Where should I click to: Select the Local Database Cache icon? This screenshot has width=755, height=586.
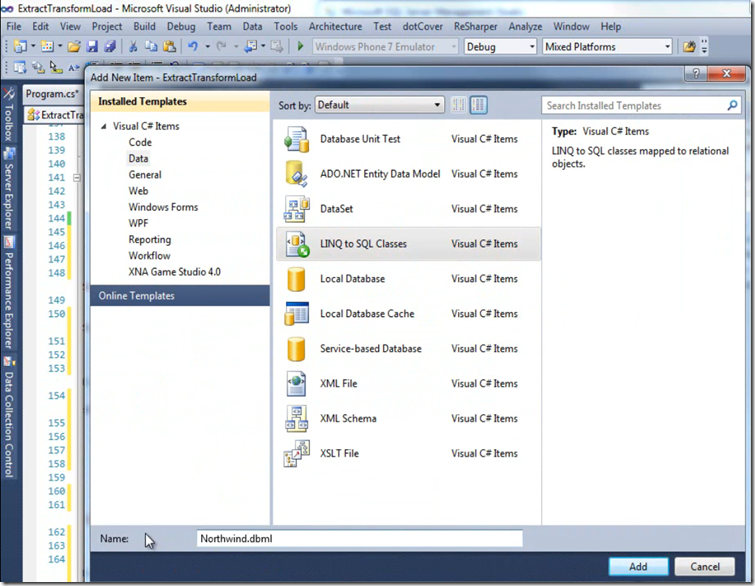tap(296, 314)
